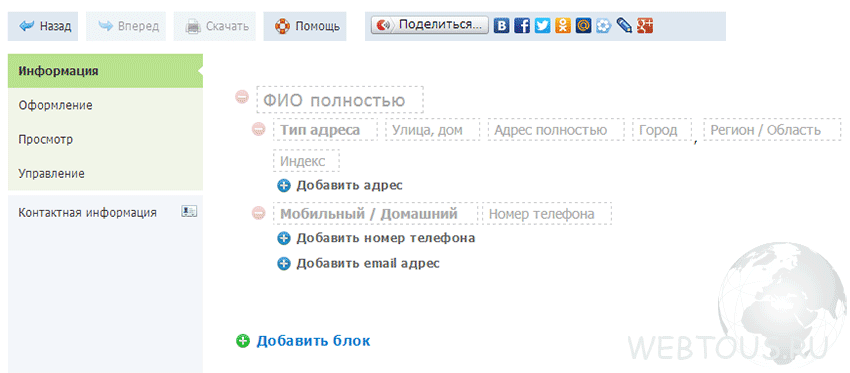Viewport: 850px width, 373px height.
Task: Click the Индекс postal code field
Action: (x=306, y=160)
